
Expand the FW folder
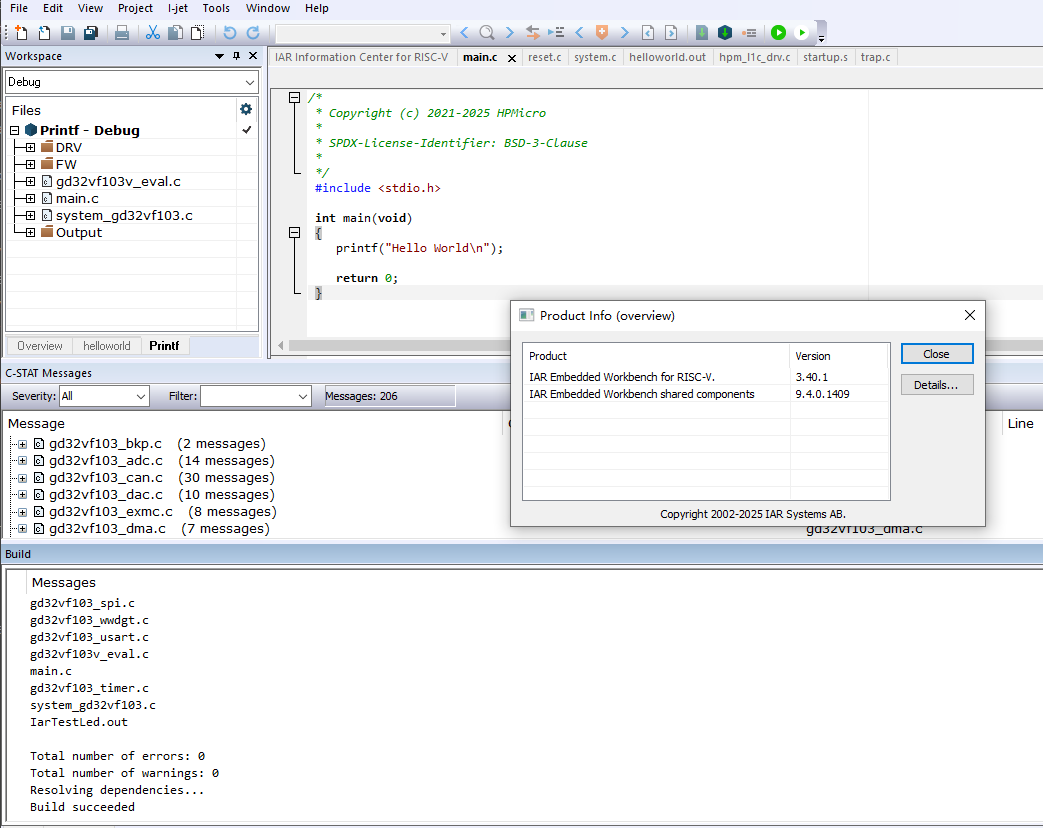click(x=30, y=164)
